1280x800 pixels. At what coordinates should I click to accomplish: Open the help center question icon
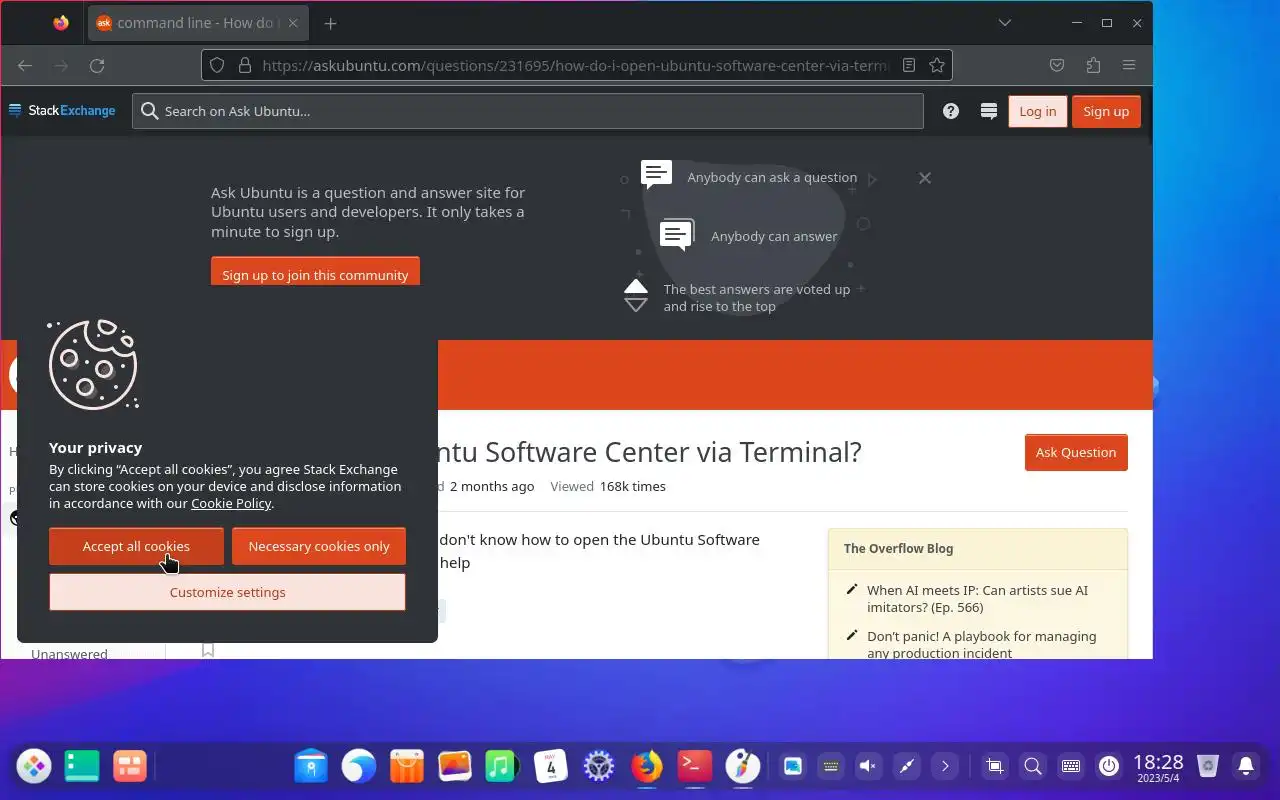click(951, 111)
